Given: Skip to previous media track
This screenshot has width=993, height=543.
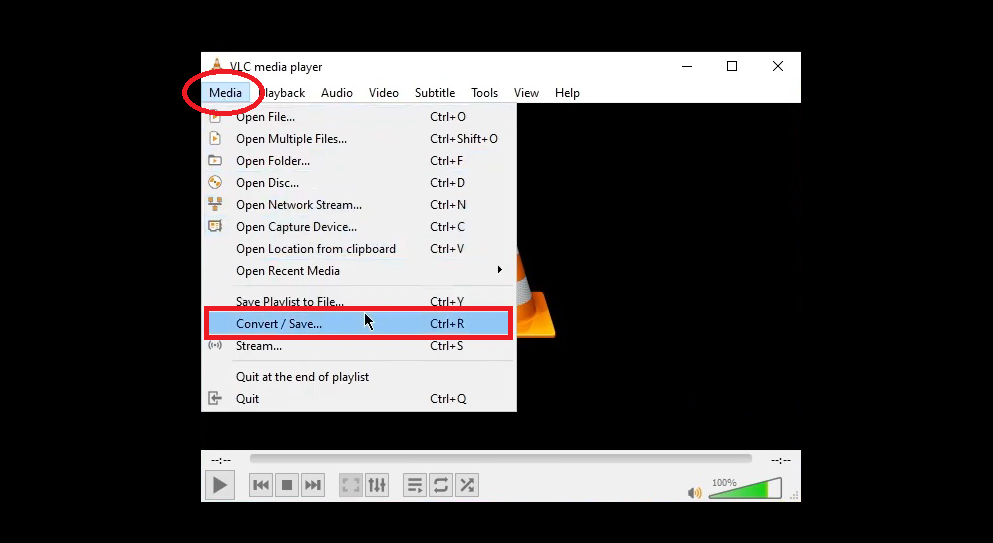Looking at the screenshot, I should pyautogui.click(x=261, y=485).
